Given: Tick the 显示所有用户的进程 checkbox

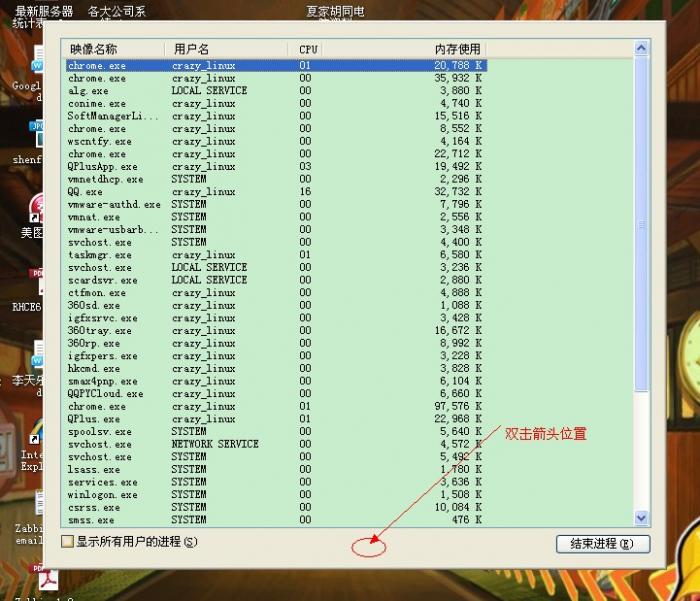Looking at the screenshot, I should click(x=67, y=542).
